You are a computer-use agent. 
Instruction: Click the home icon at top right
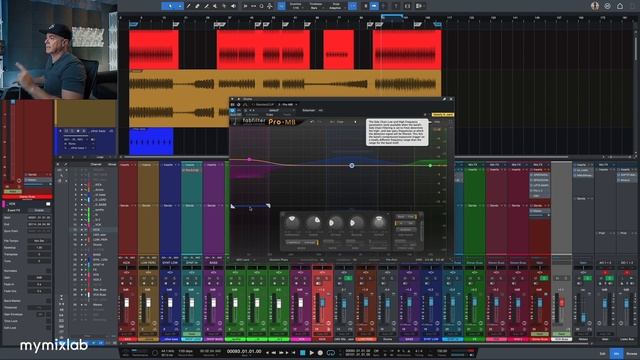(x=620, y=6)
